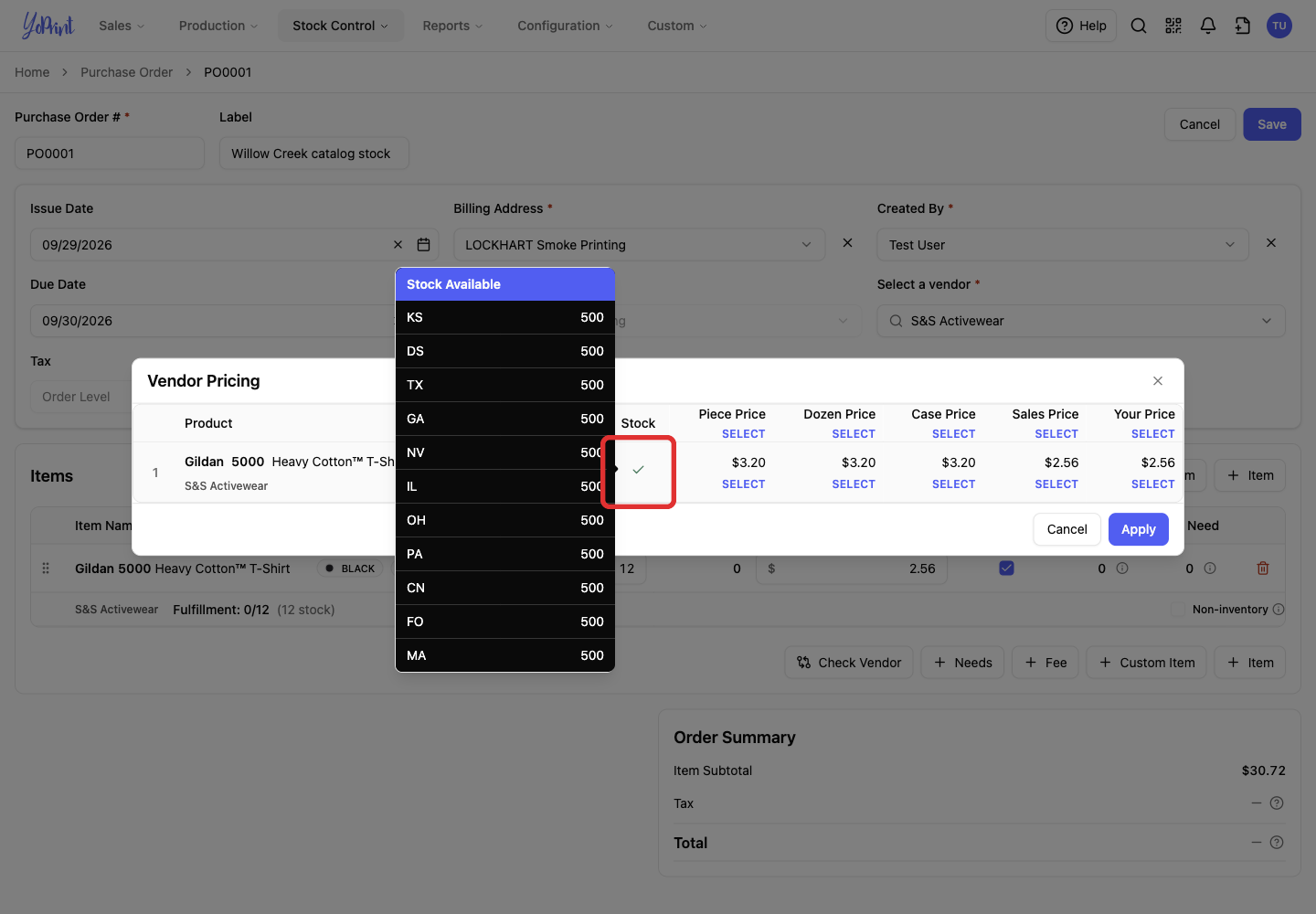This screenshot has height=914, width=1316.
Task: Open the Configuration menu
Action: point(565,26)
